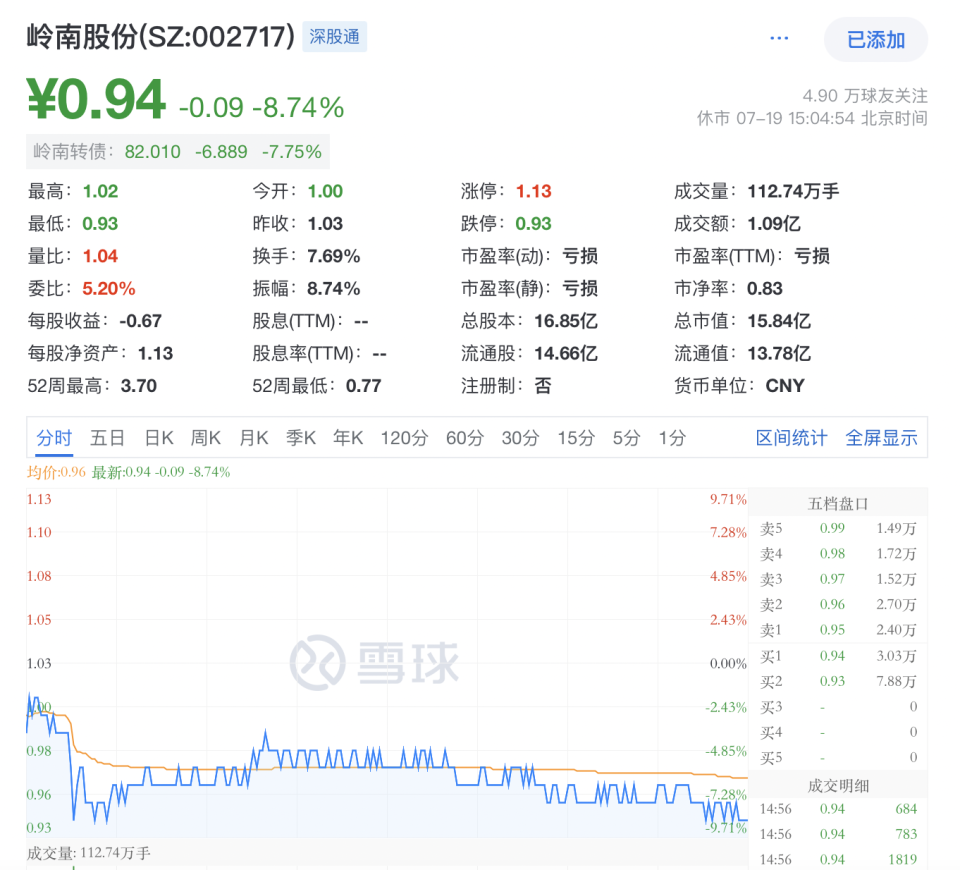Switch to the 季K chart tab
The image size is (960, 870).
(x=301, y=438)
